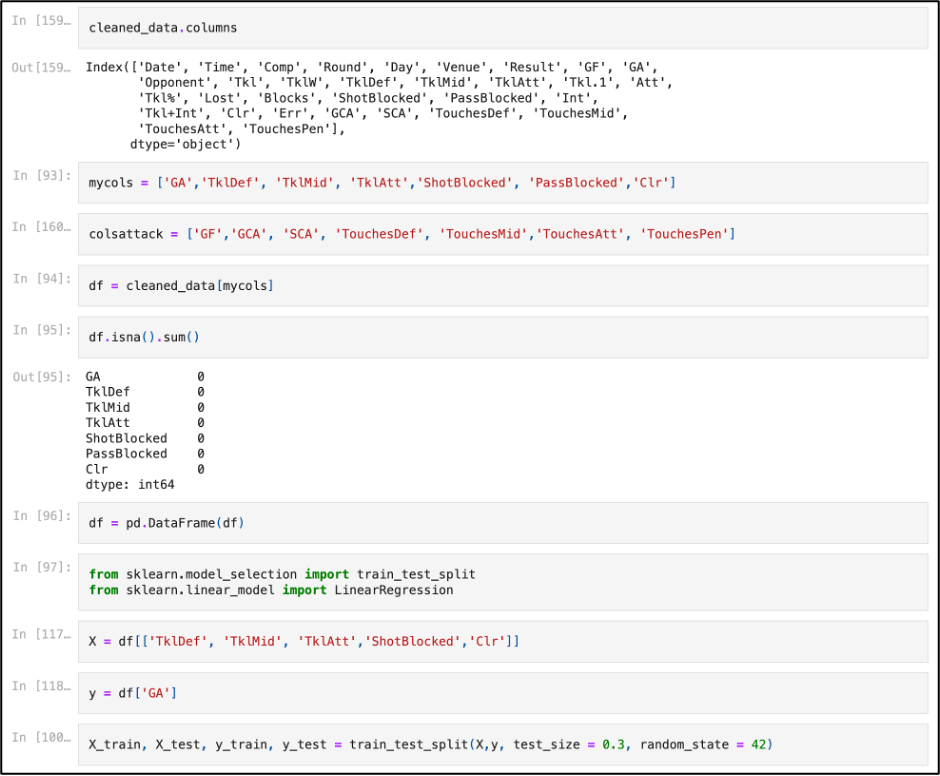Focus the X feature selection cell
The image size is (940, 776).
click(x=500, y=641)
